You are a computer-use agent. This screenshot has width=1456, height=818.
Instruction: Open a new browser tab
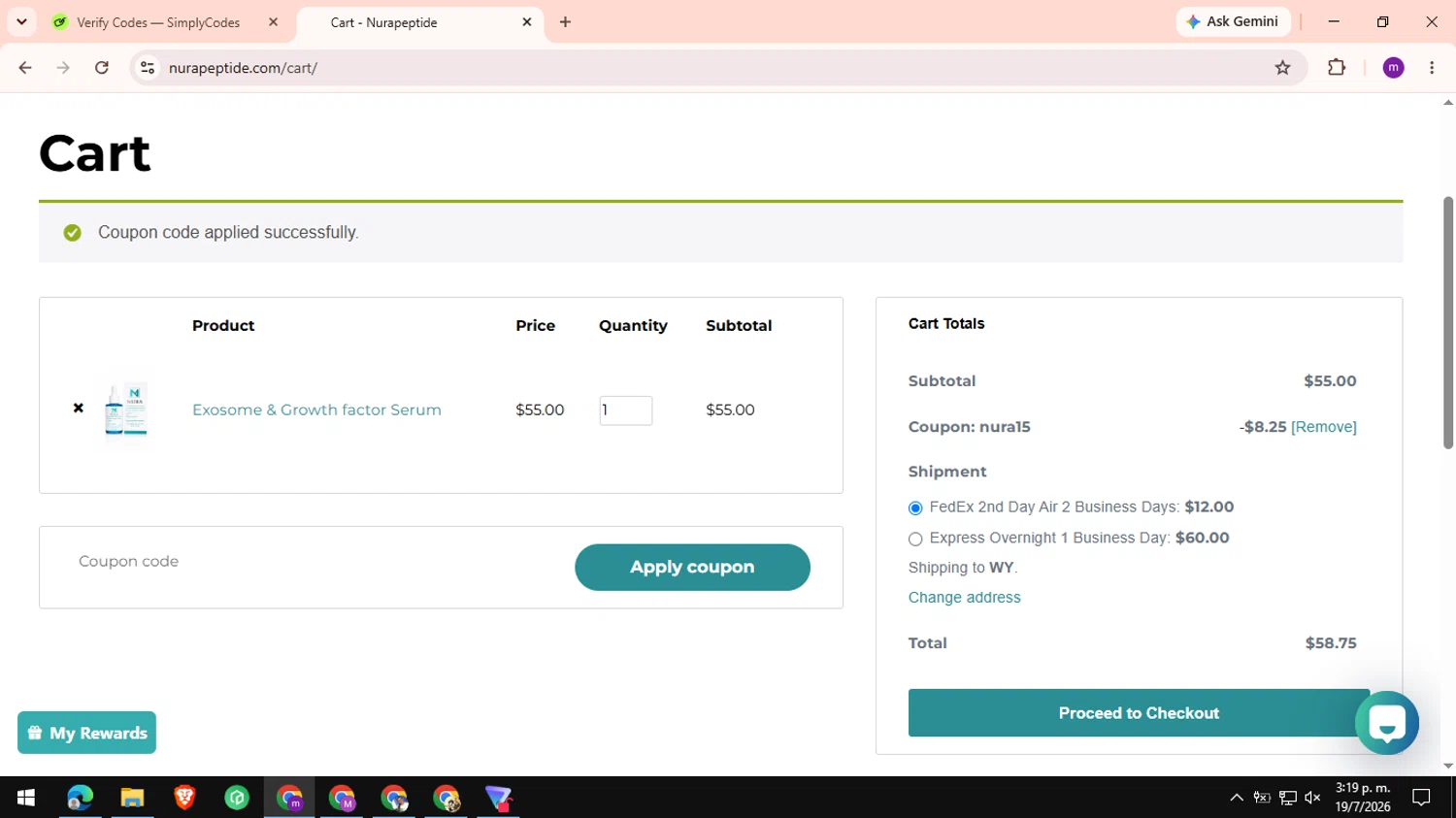(x=566, y=22)
